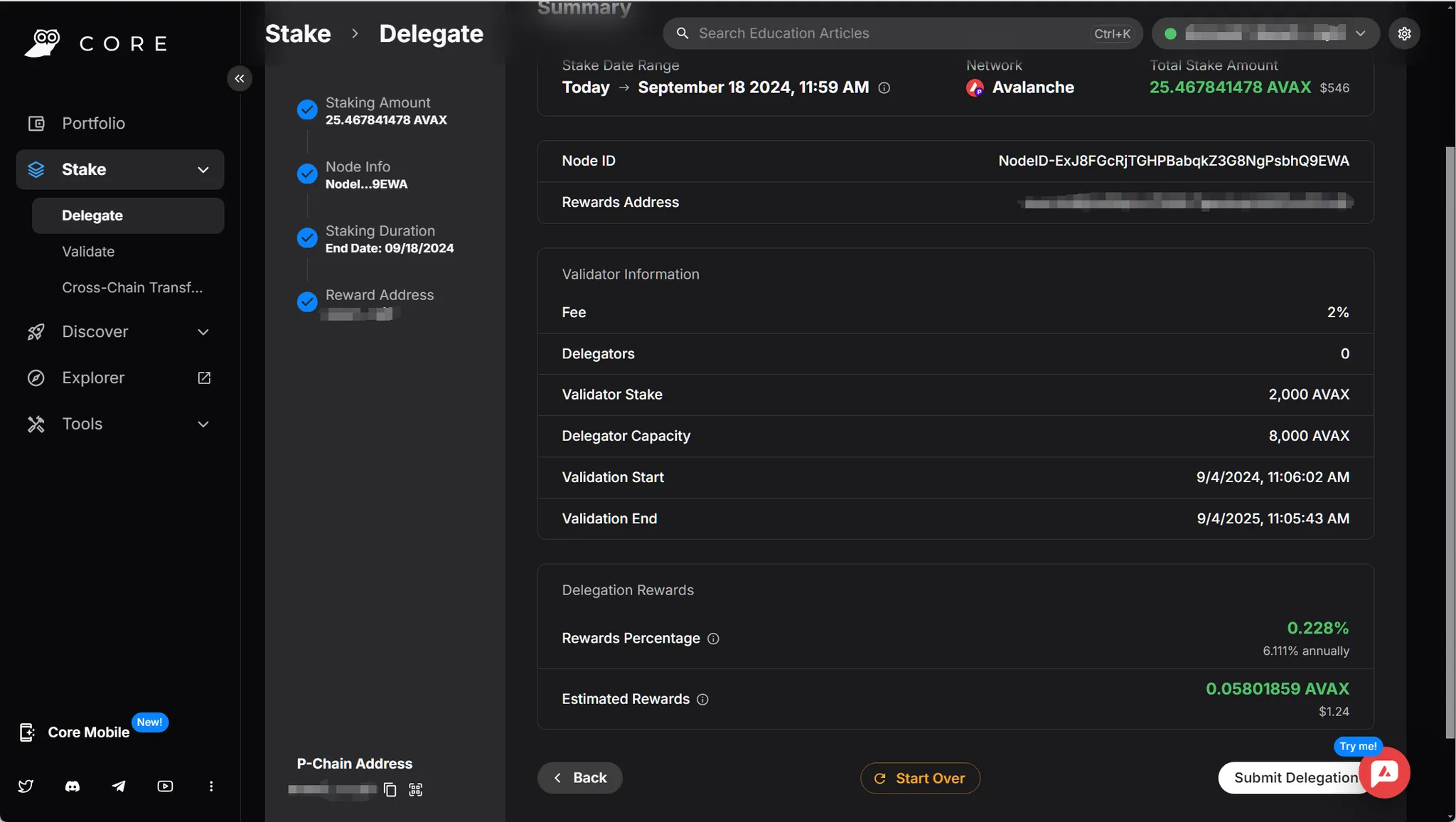Viewport: 1456px width, 822px height.
Task: Click the Stake Date Range info icon
Action: (x=884, y=88)
